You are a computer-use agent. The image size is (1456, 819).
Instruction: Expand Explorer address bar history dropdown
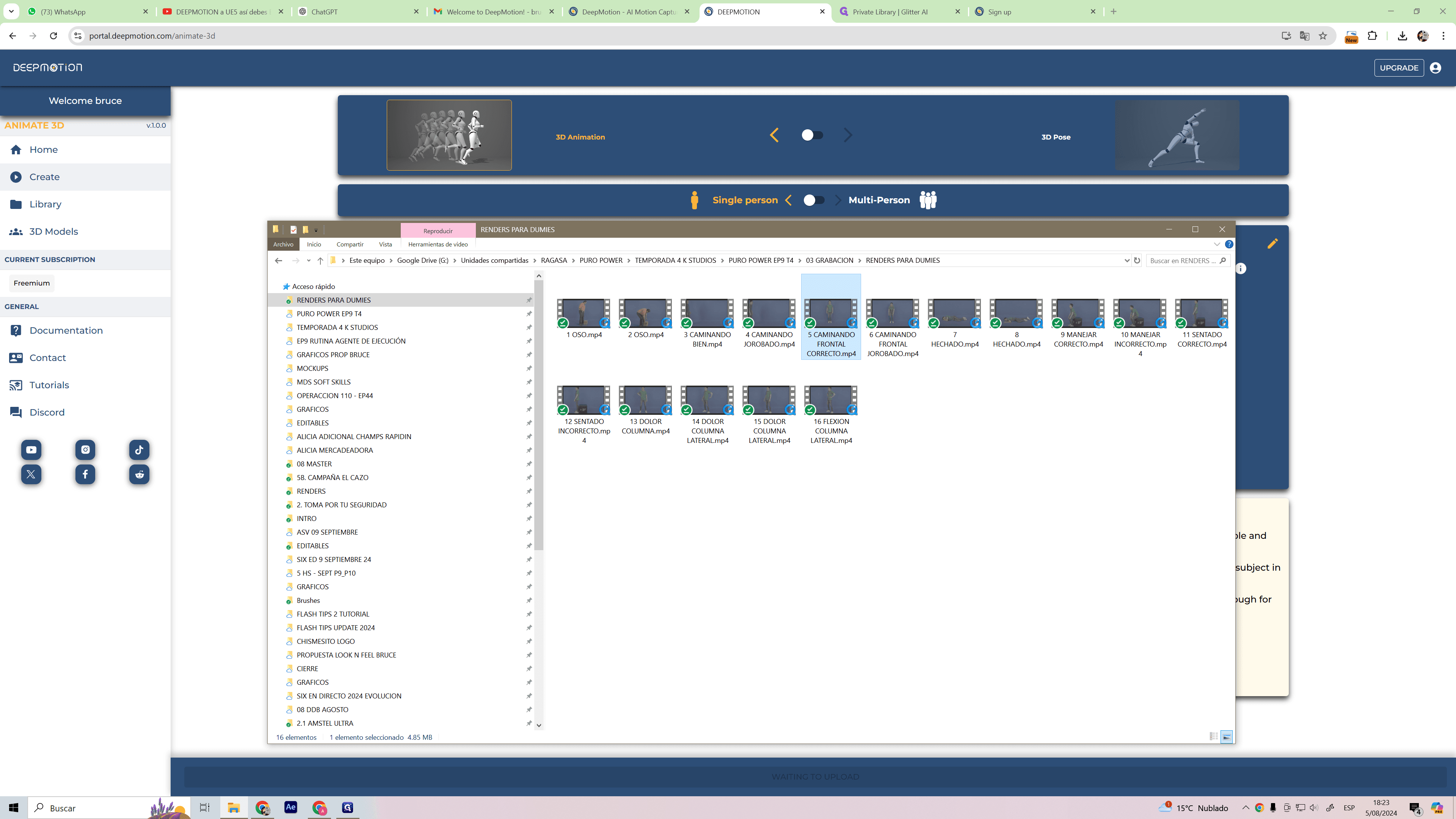click(x=1127, y=260)
